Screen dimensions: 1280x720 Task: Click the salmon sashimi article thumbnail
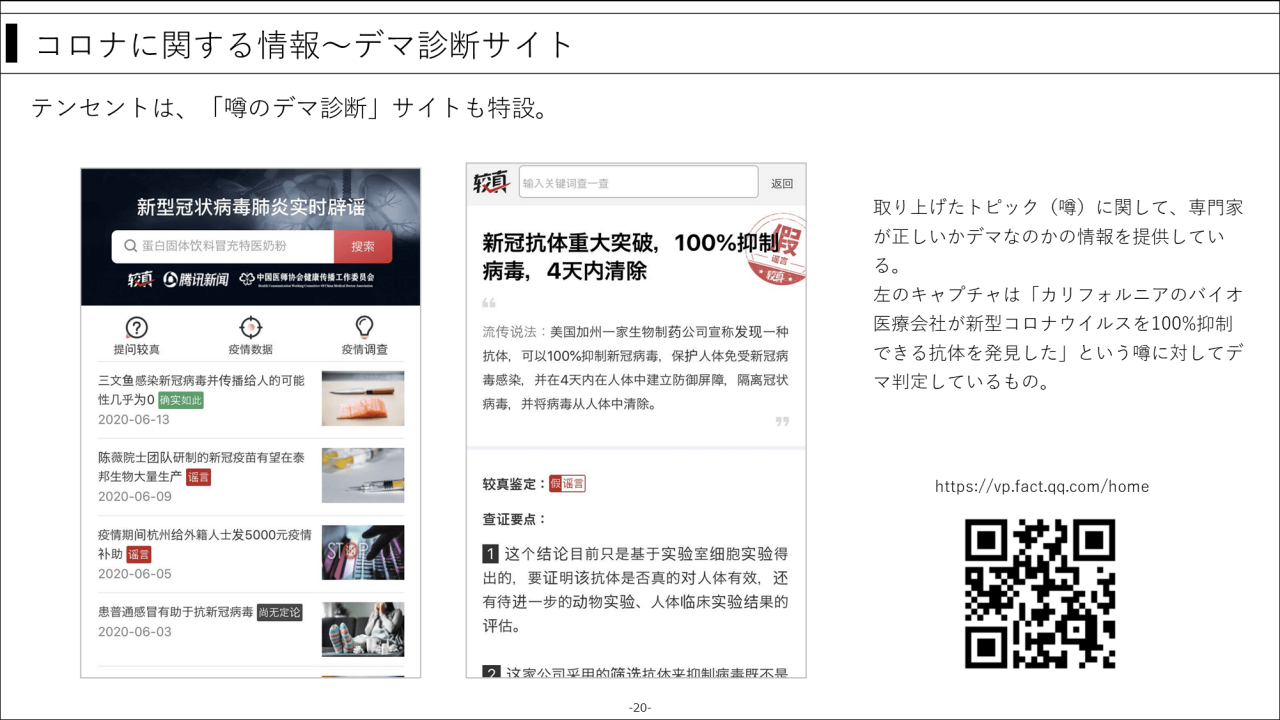point(363,397)
